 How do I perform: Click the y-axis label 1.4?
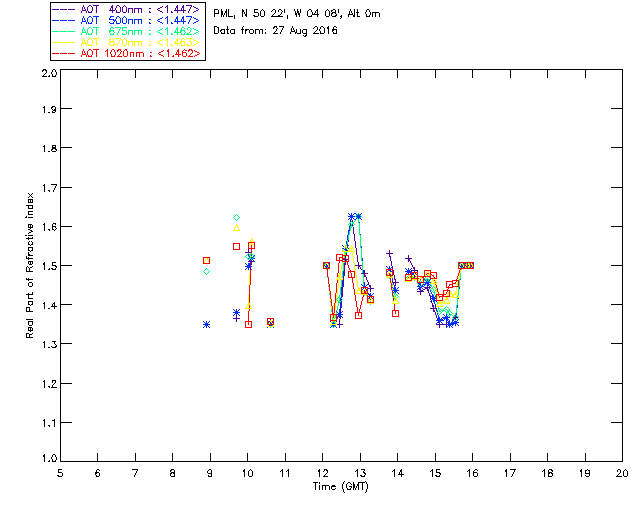click(49, 305)
